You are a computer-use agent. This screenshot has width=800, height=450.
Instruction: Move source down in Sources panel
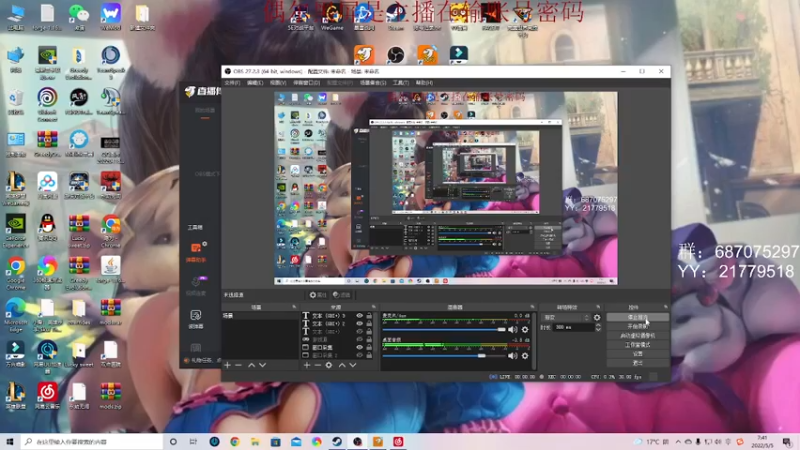click(x=353, y=365)
